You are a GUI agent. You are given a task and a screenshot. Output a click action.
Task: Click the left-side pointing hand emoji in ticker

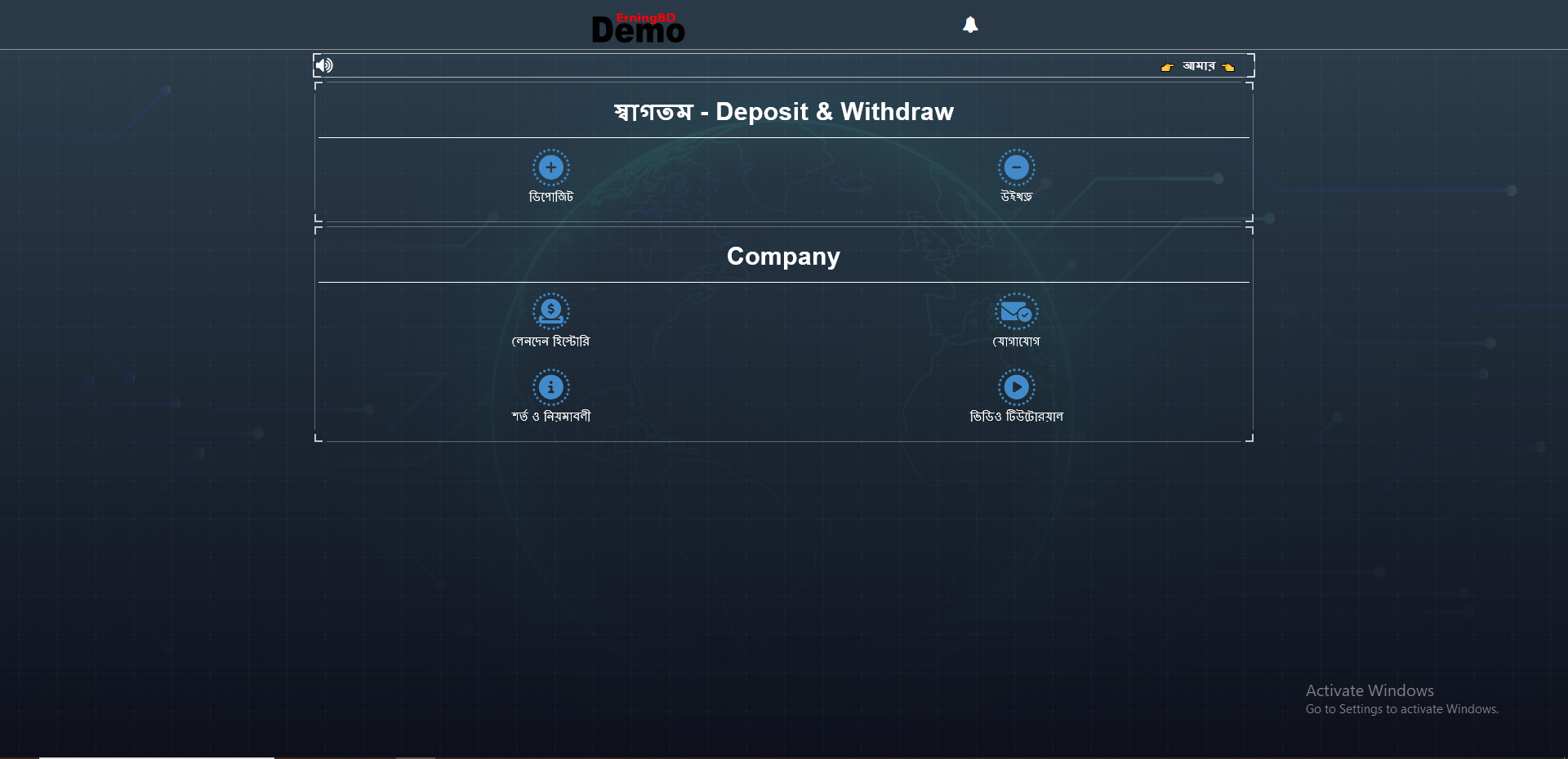[x=1167, y=67]
